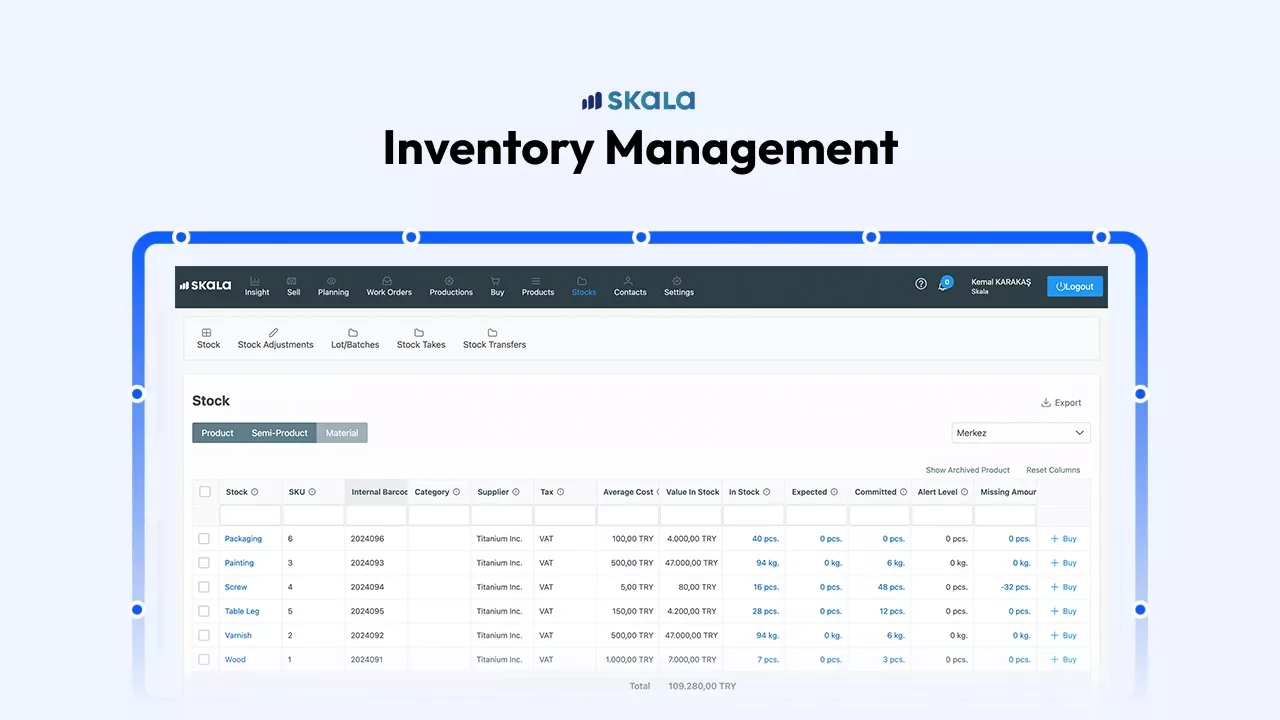Open the Buy cart icon in navbar
Viewport: 1280px width, 720px height.
pyautogui.click(x=497, y=281)
